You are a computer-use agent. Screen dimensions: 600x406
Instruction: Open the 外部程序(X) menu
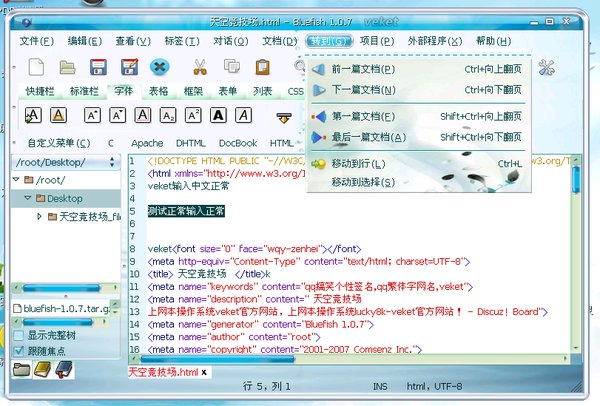(435, 41)
